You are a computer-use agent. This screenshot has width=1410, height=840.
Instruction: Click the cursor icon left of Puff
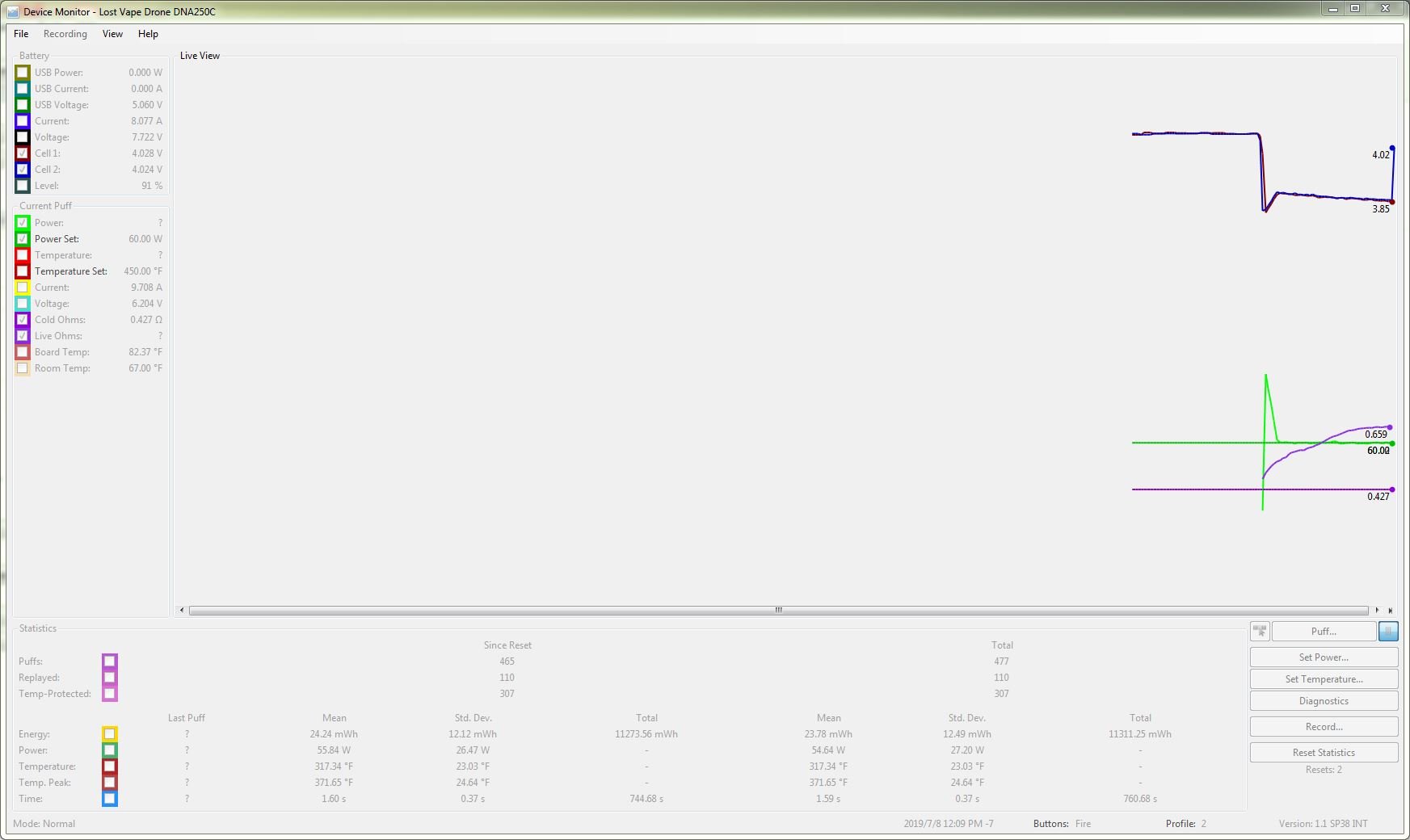1260,632
